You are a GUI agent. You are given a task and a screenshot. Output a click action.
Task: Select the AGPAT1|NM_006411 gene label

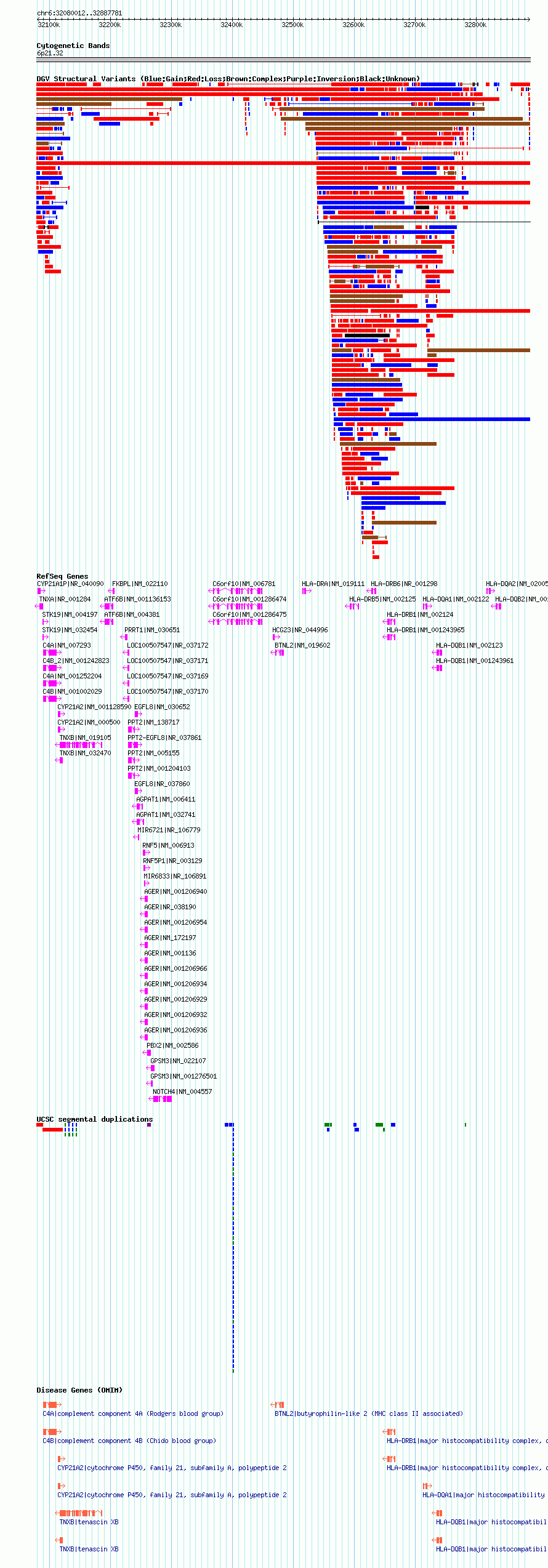(166, 799)
